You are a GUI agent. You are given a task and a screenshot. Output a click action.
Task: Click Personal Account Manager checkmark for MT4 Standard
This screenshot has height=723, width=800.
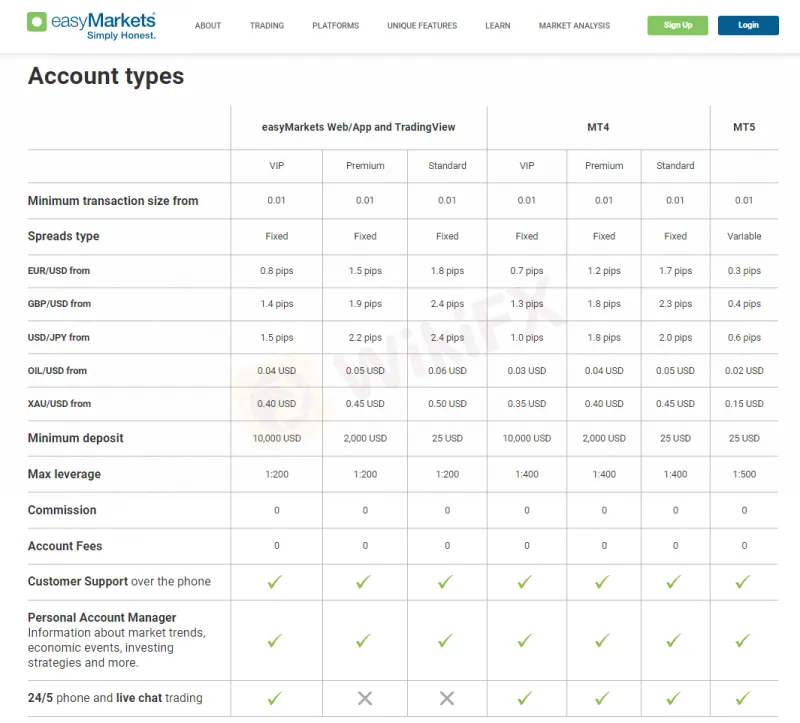coord(673,640)
